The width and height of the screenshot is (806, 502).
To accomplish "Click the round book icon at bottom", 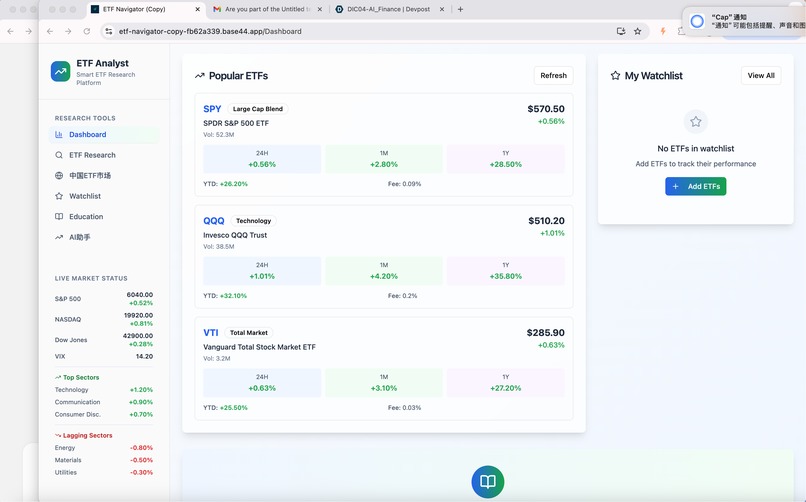I will [x=487, y=481].
